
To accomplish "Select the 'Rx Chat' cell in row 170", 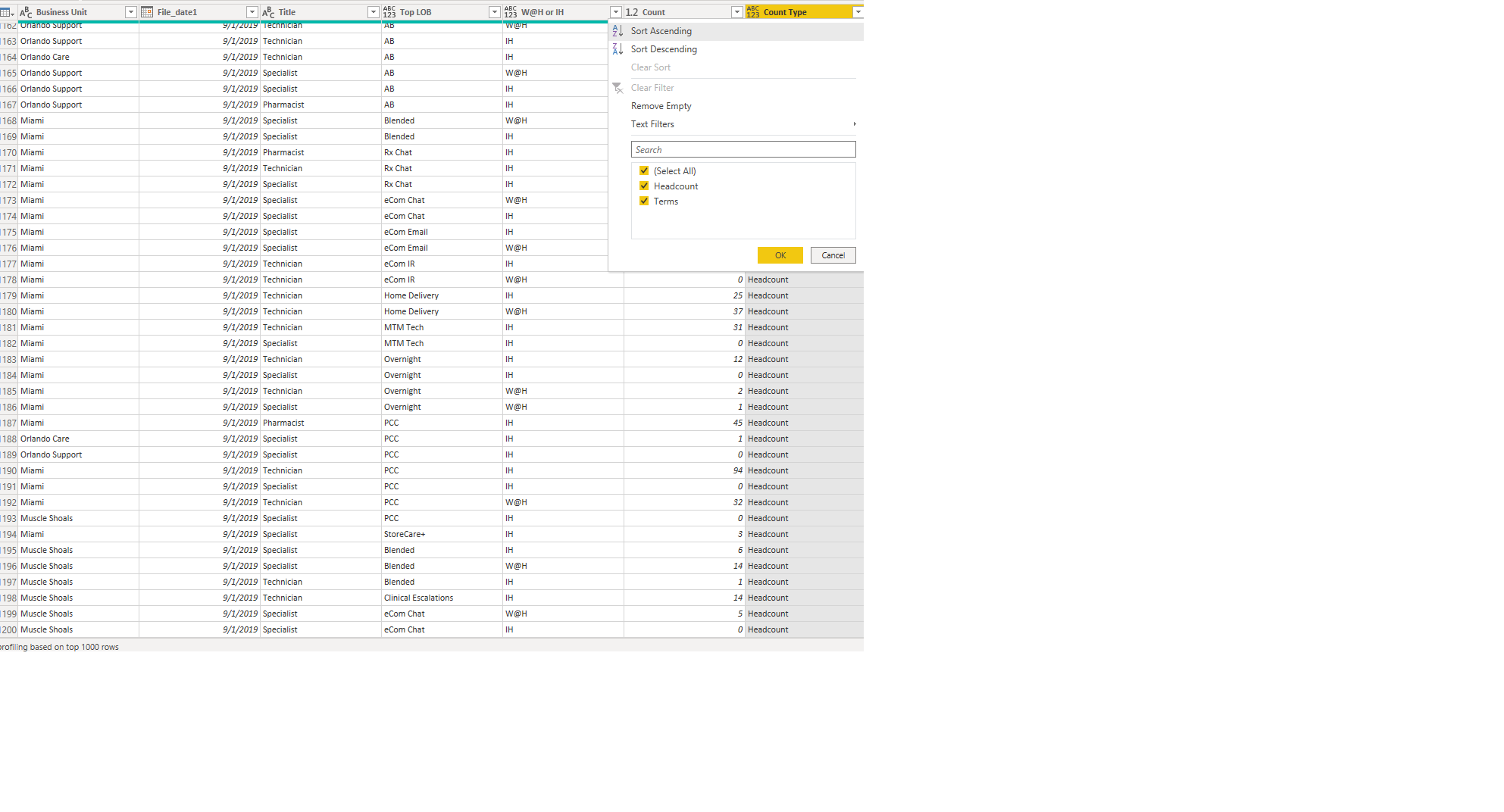I will (x=442, y=153).
